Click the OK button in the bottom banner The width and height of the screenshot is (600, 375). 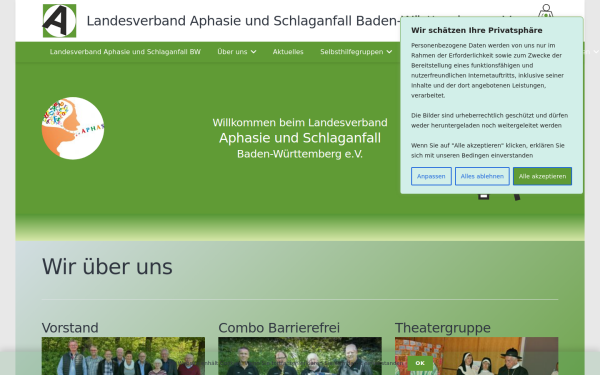(420, 363)
